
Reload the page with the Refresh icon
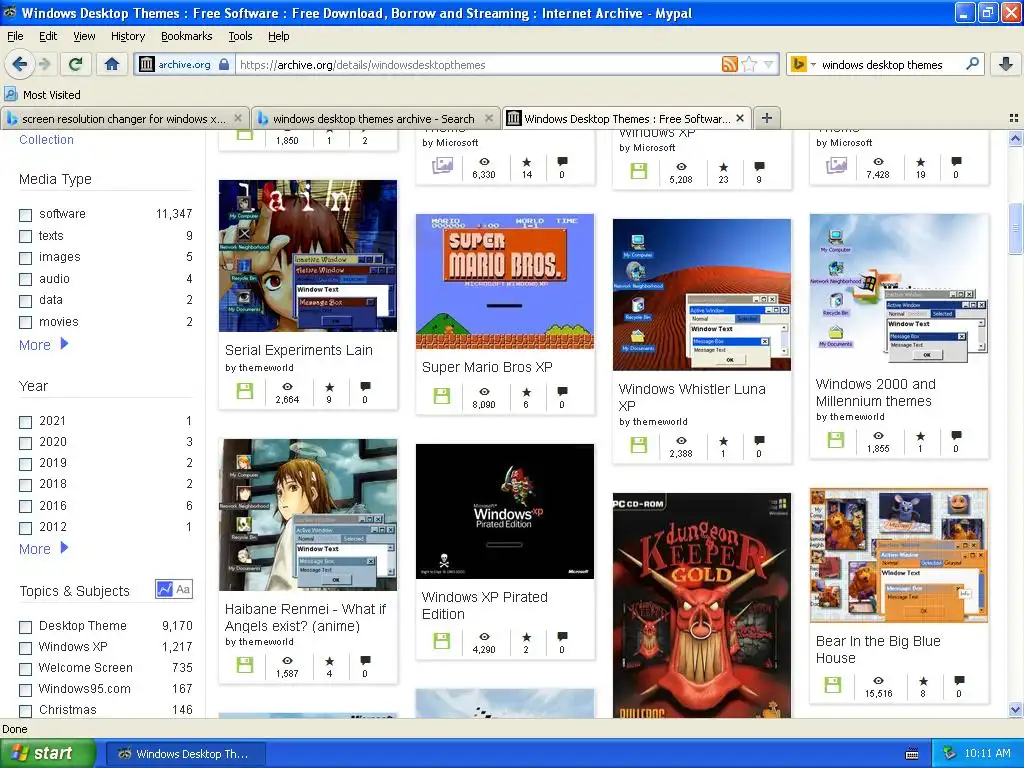point(76,64)
